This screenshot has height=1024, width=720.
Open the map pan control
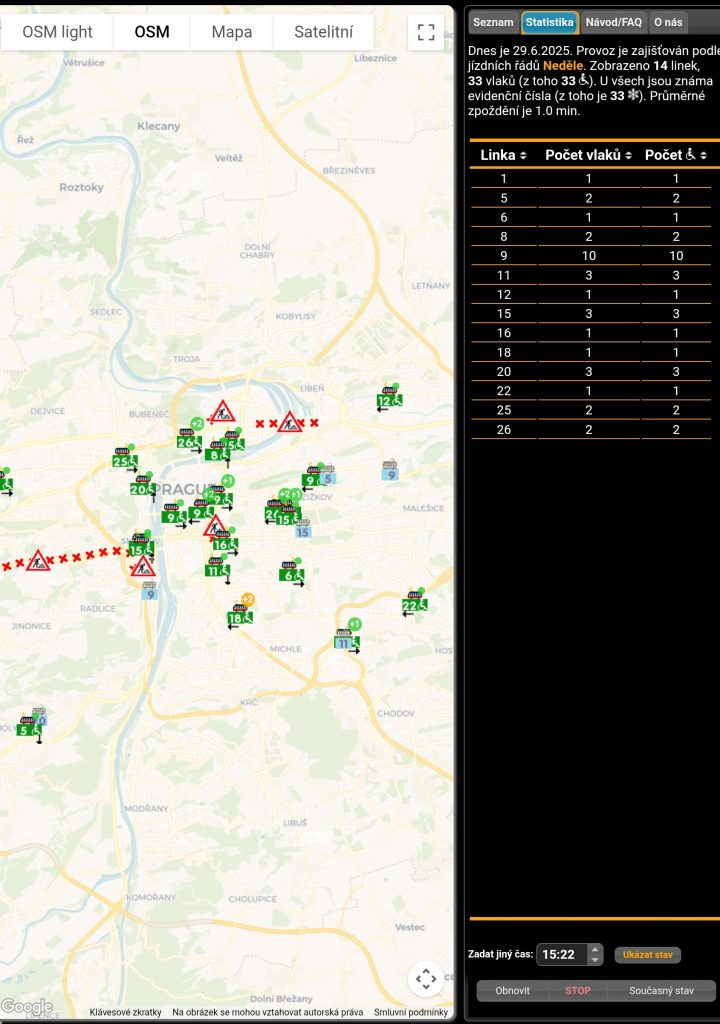pos(426,979)
